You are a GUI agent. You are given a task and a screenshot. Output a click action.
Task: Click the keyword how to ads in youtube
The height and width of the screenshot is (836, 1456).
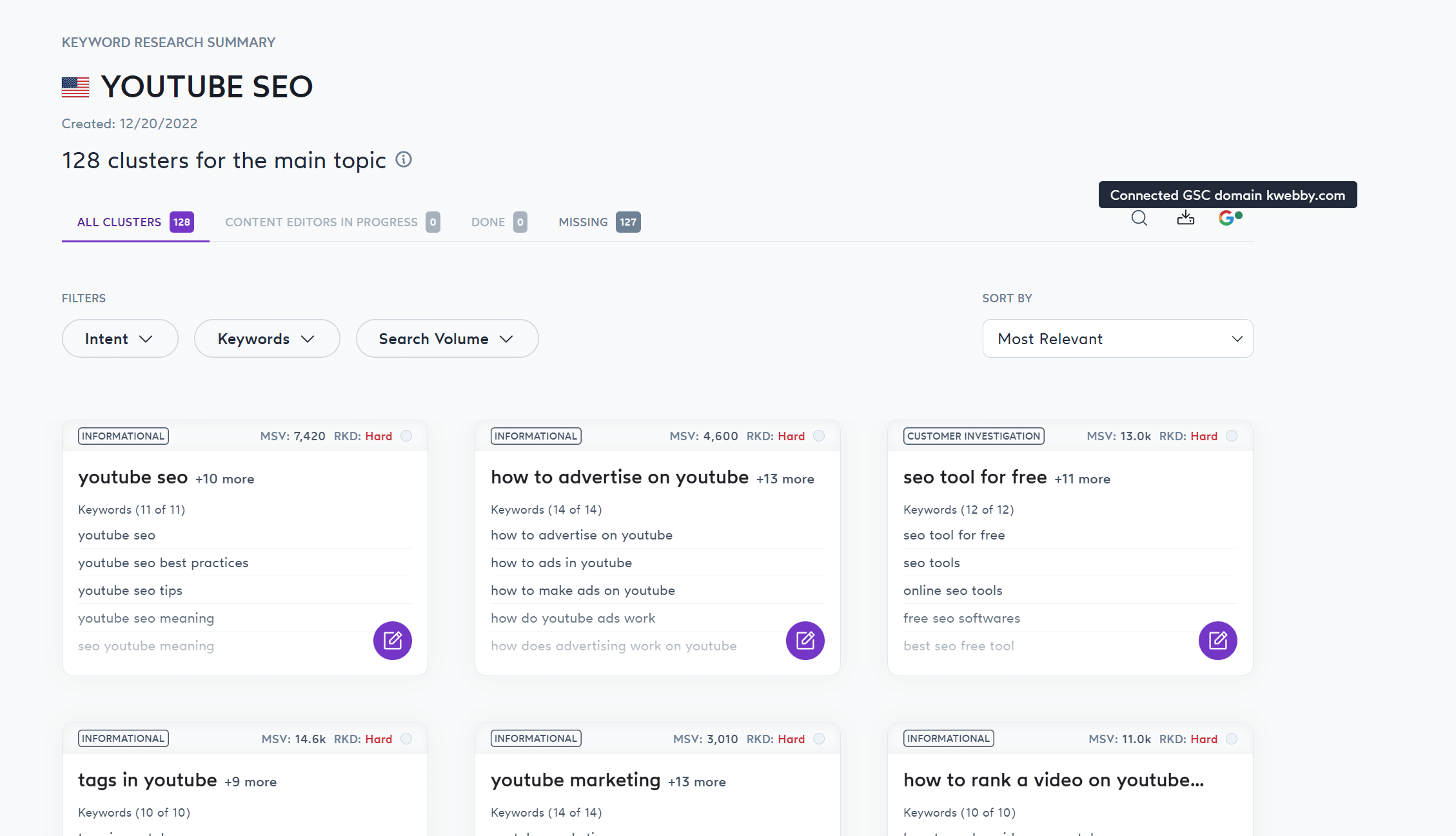561,563
